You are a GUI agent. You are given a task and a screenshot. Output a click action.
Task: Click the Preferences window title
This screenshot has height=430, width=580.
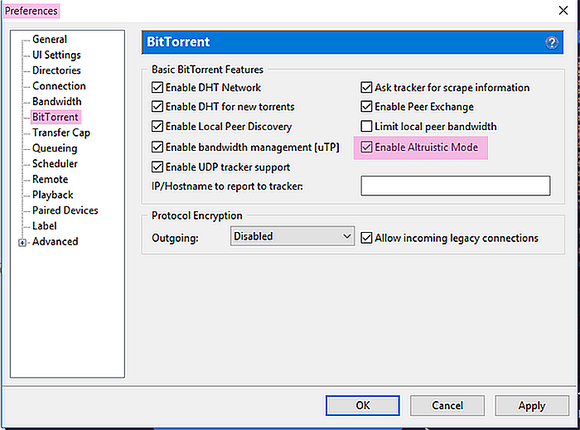pos(31,11)
